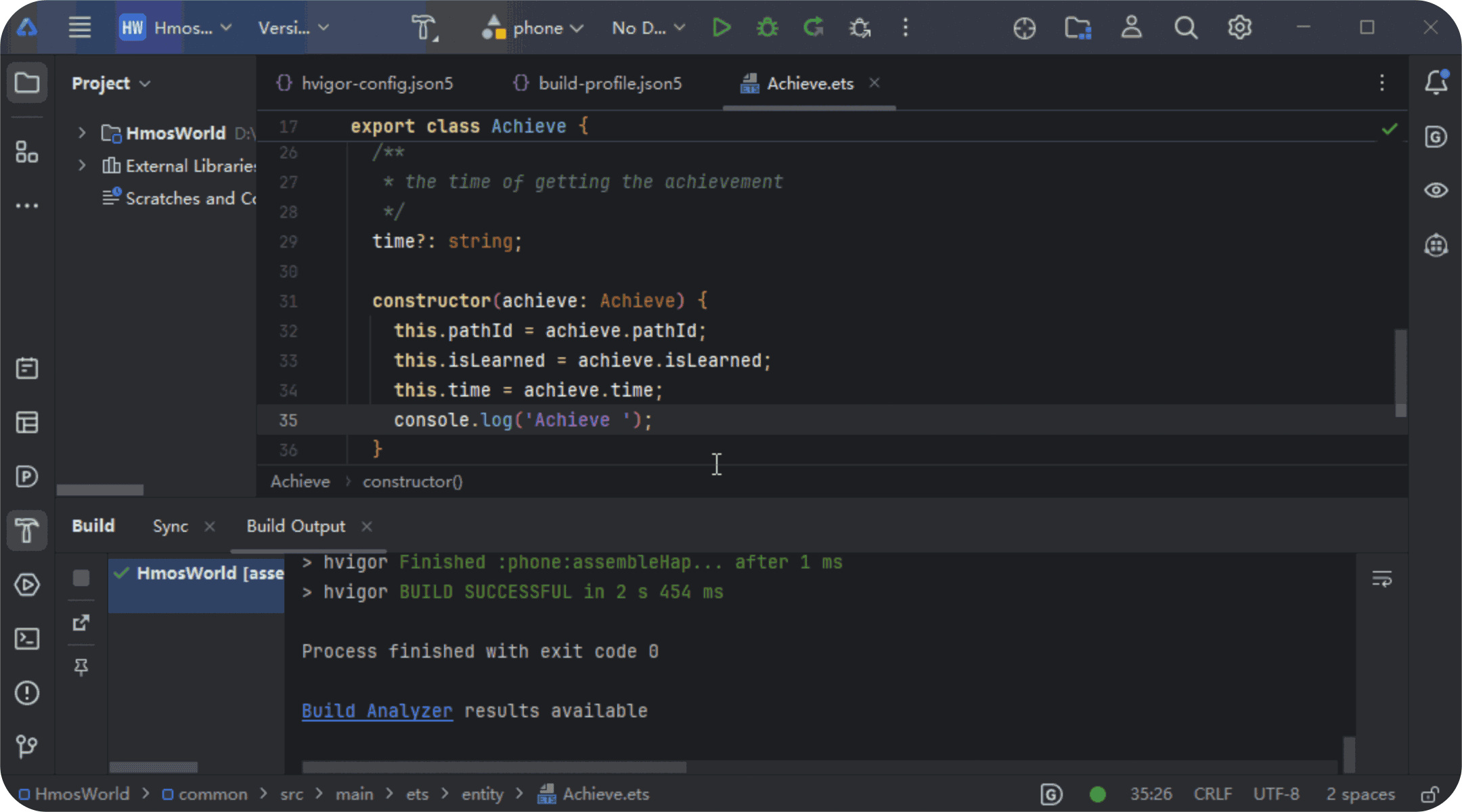Expand the HmosWorld project tree node
1462x812 pixels.
coord(82,133)
